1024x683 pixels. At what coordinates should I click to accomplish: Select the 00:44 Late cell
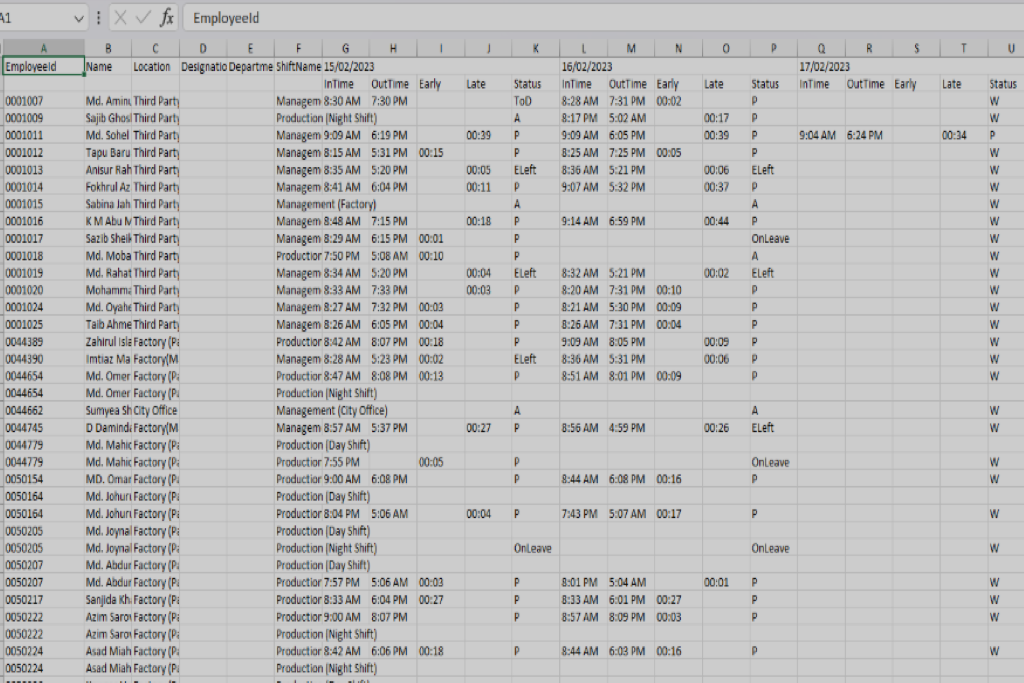726,221
